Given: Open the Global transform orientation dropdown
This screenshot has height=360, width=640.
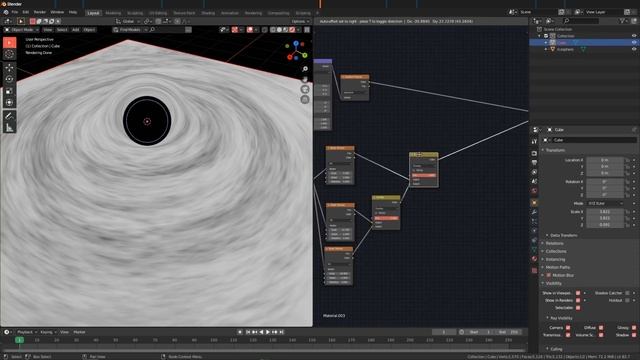Looking at the screenshot, I should point(128,21).
